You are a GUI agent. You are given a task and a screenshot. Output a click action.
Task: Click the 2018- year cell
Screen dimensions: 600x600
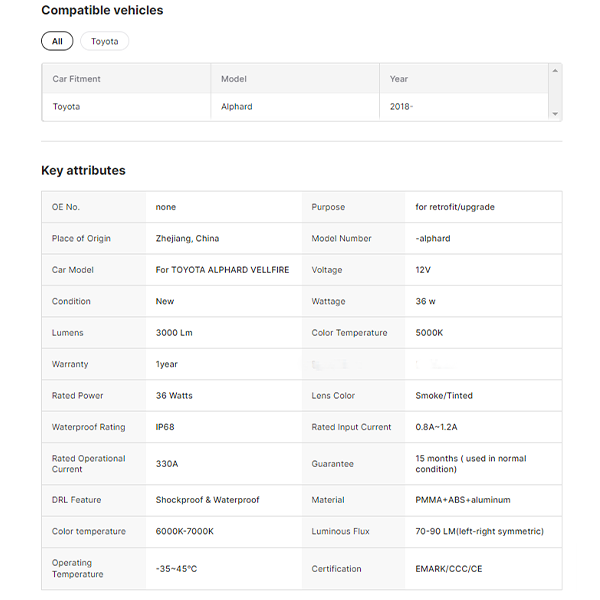coord(401,106)
